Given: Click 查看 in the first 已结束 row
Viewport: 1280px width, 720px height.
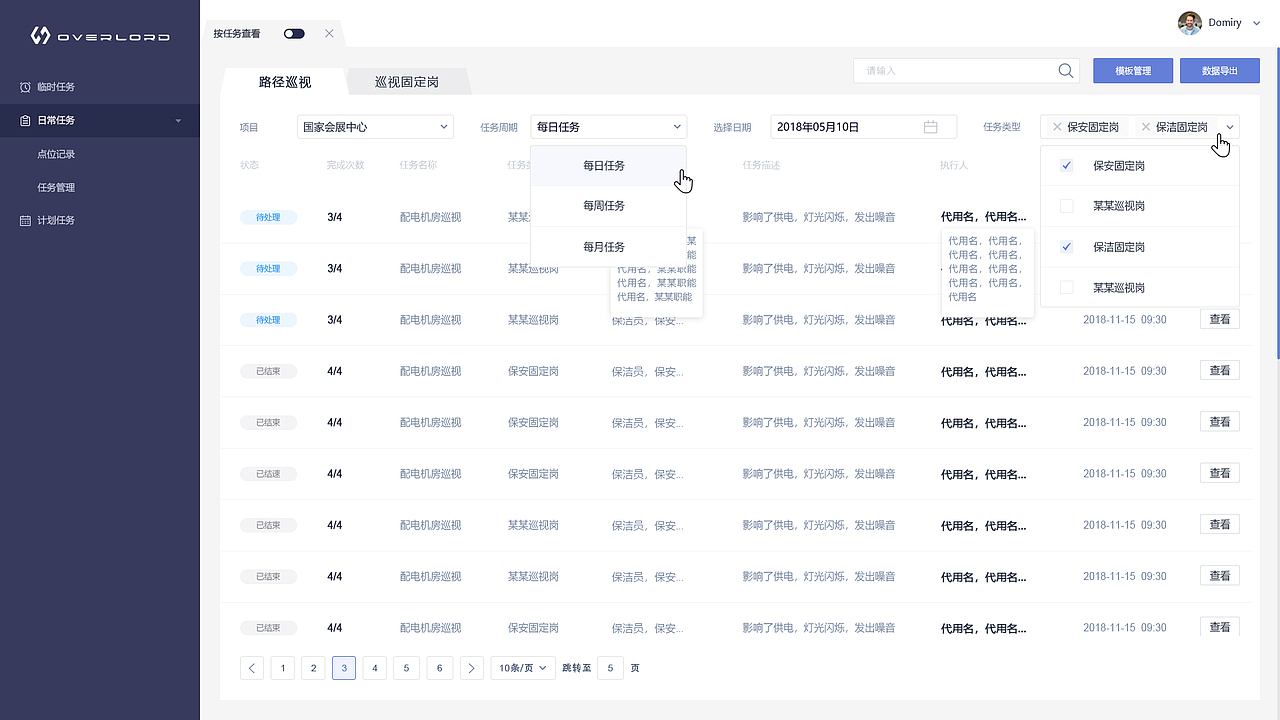Looking at the screenshot, I should pyautogui.click(x=1220, y=370).
